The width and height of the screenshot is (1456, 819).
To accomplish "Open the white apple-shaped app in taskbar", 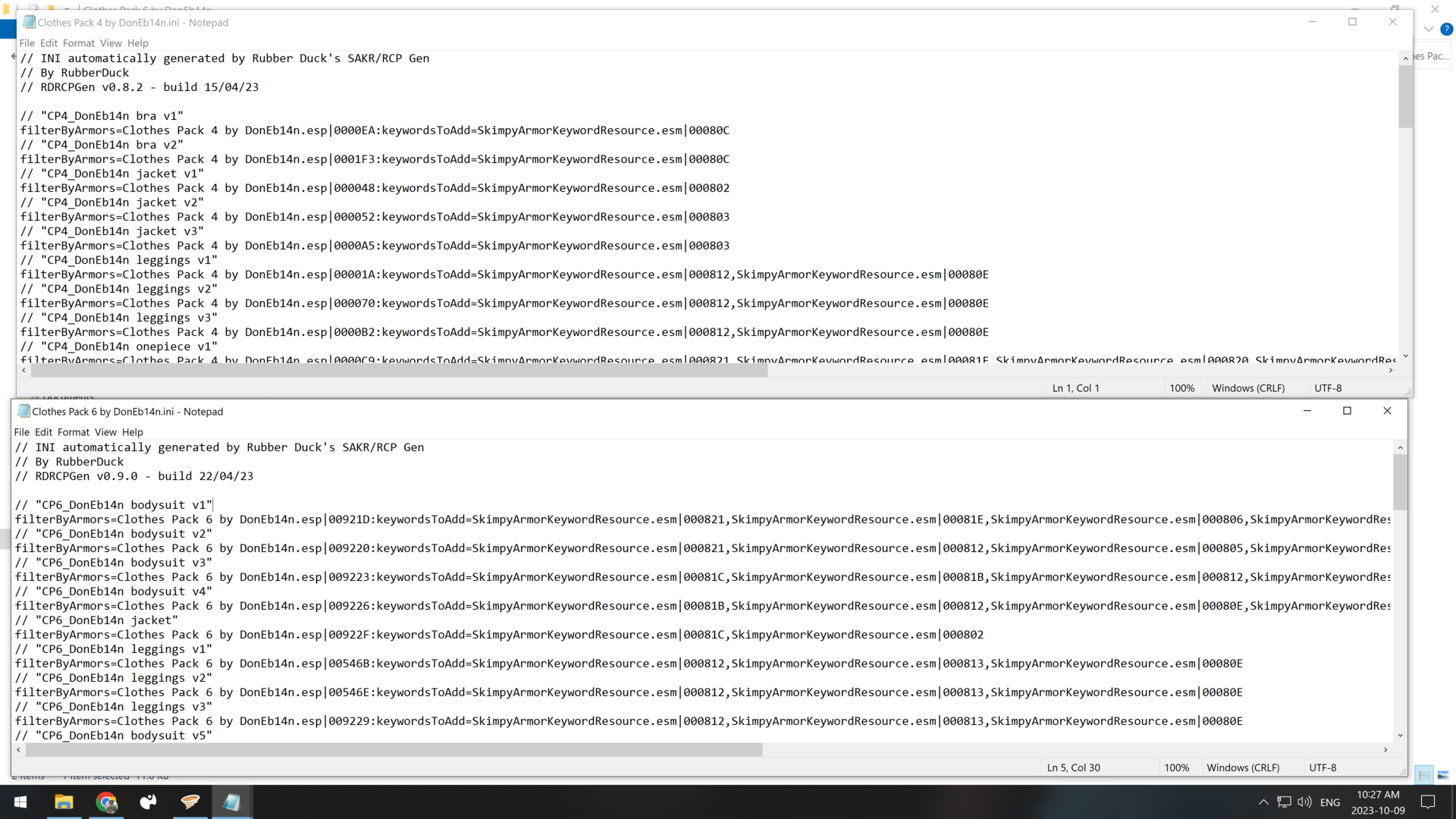I will [x=149, y=802].
